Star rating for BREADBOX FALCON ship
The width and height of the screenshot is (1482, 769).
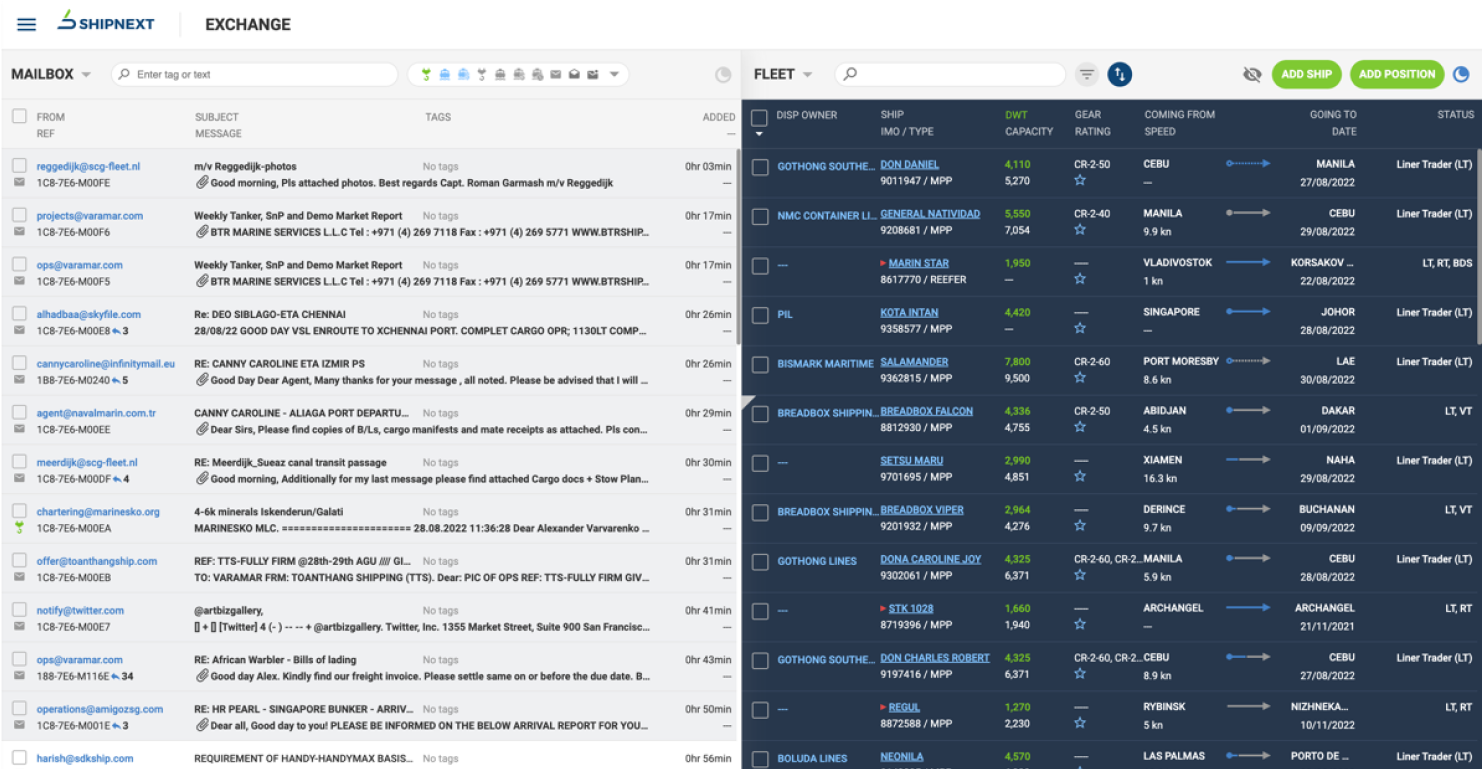point(1080,427)
